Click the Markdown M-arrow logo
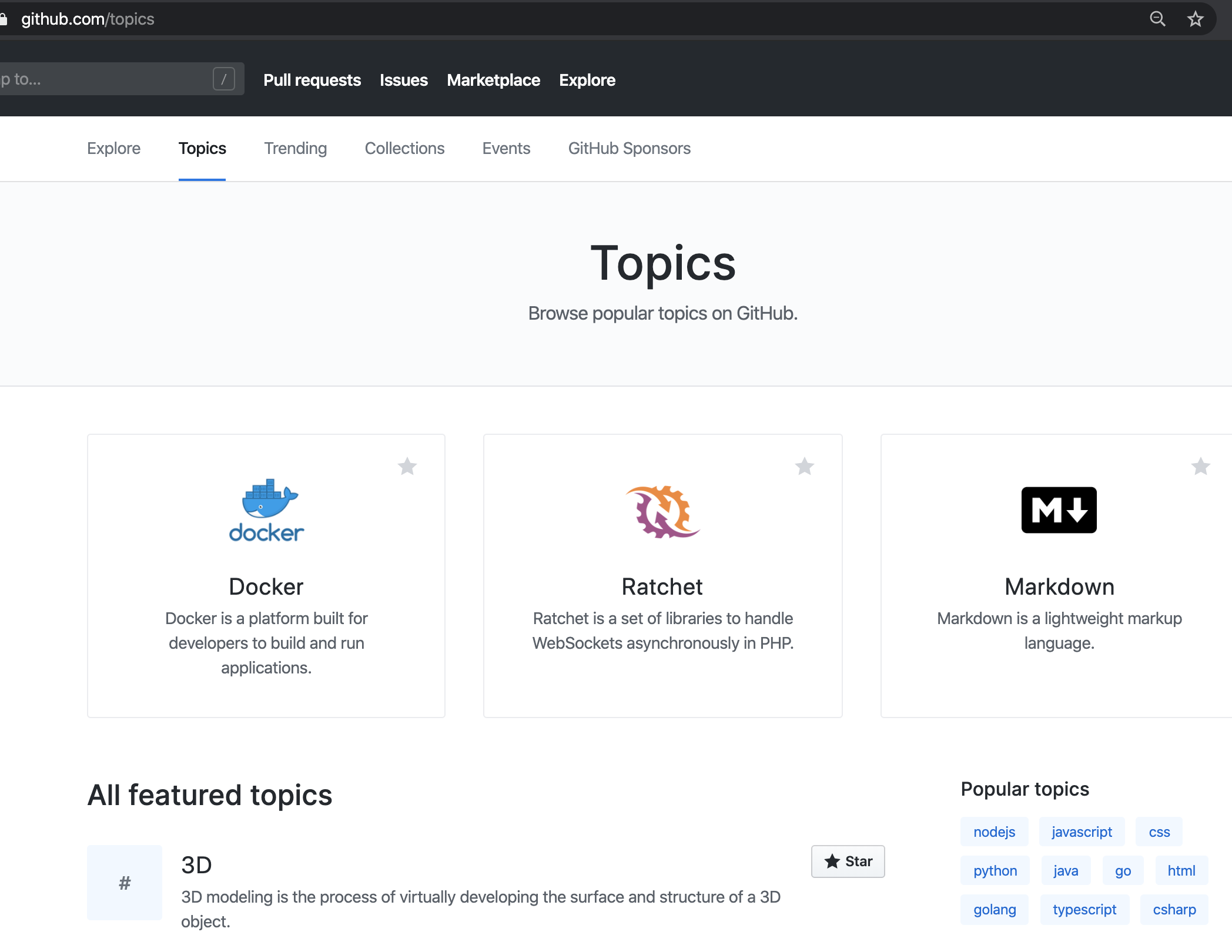This screenshot has width=1232, height=952. point(1059,510)
